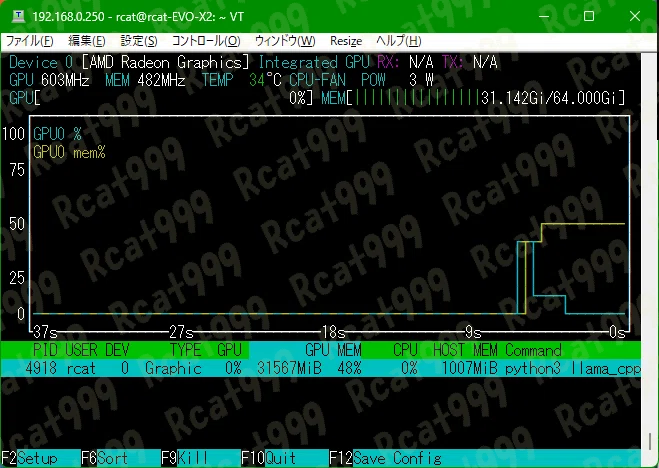Click the Command column header
The width and height of the screenshot is (659, 468).
coord(533,350)
